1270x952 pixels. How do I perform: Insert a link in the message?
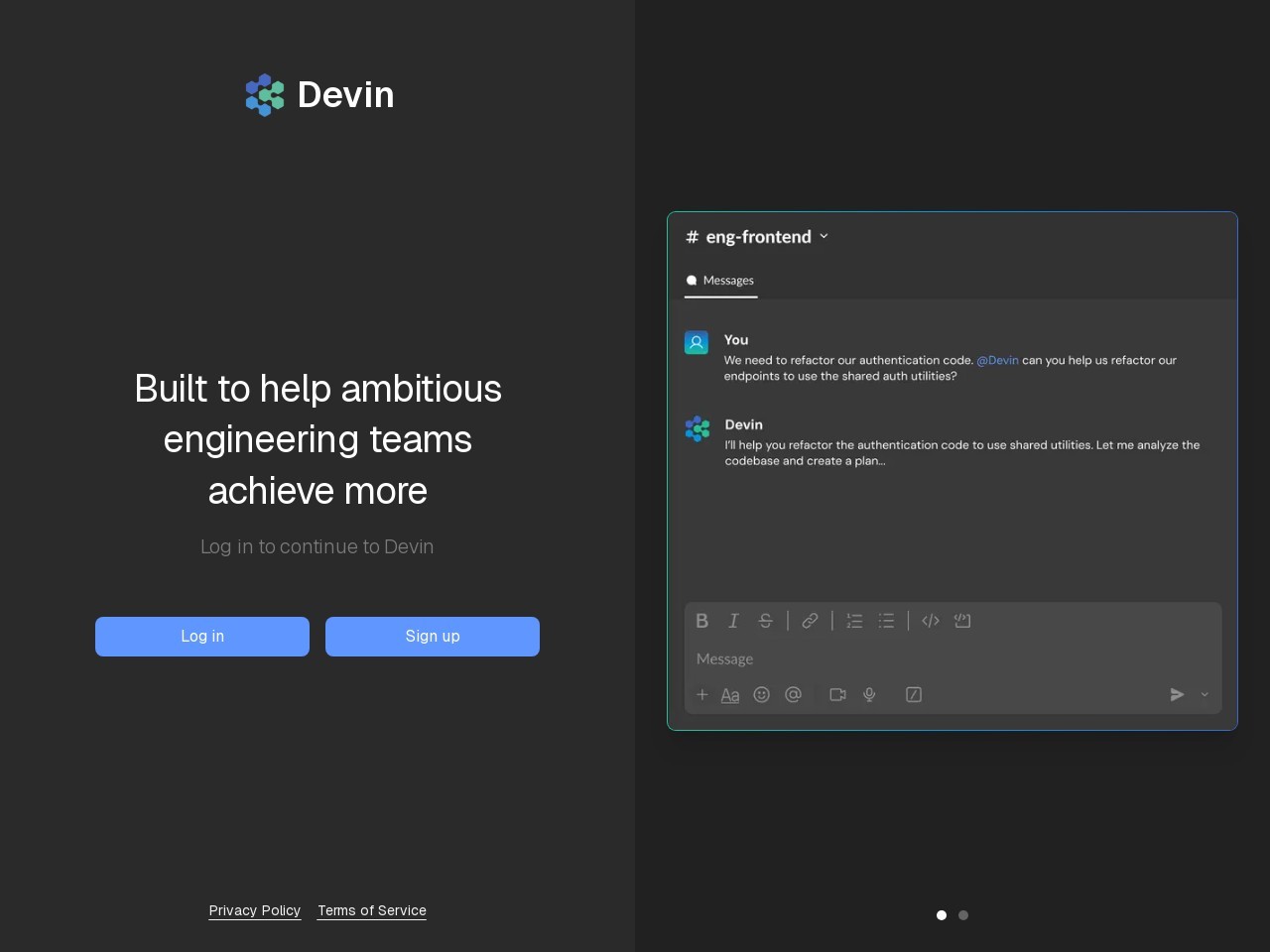pos(810,620)
